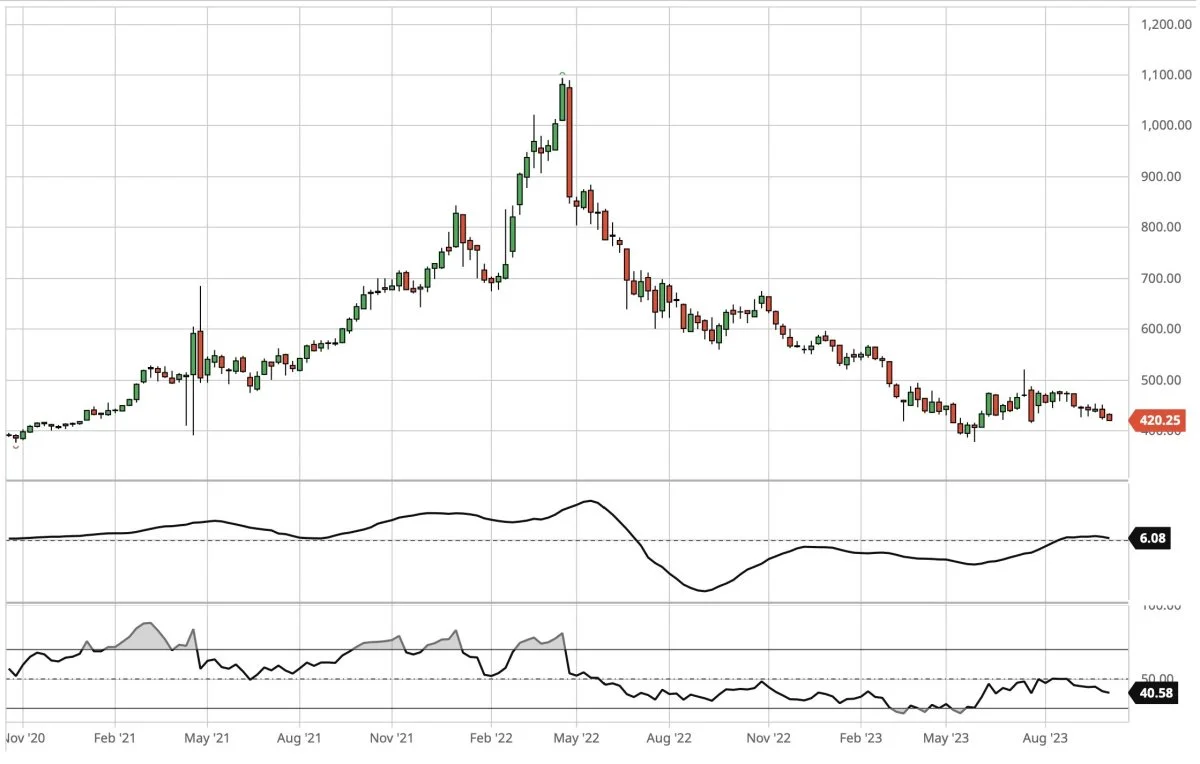Select the large red candle after the peak

[569, 140]
